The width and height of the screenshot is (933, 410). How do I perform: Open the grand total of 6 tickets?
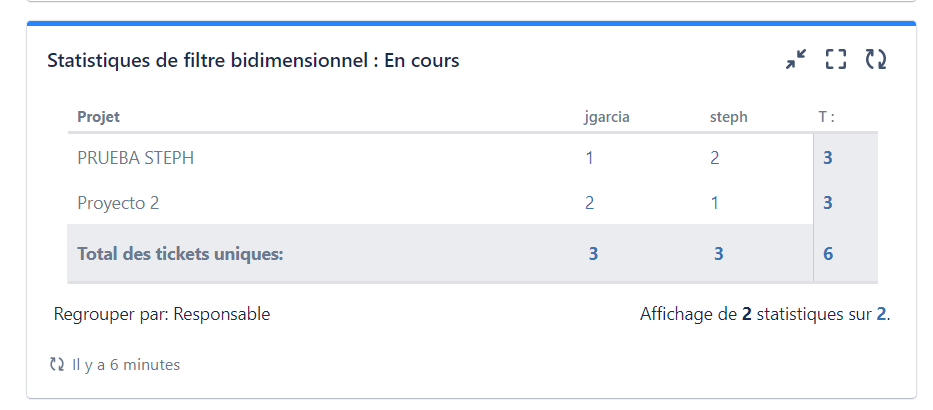pos(828,254)
